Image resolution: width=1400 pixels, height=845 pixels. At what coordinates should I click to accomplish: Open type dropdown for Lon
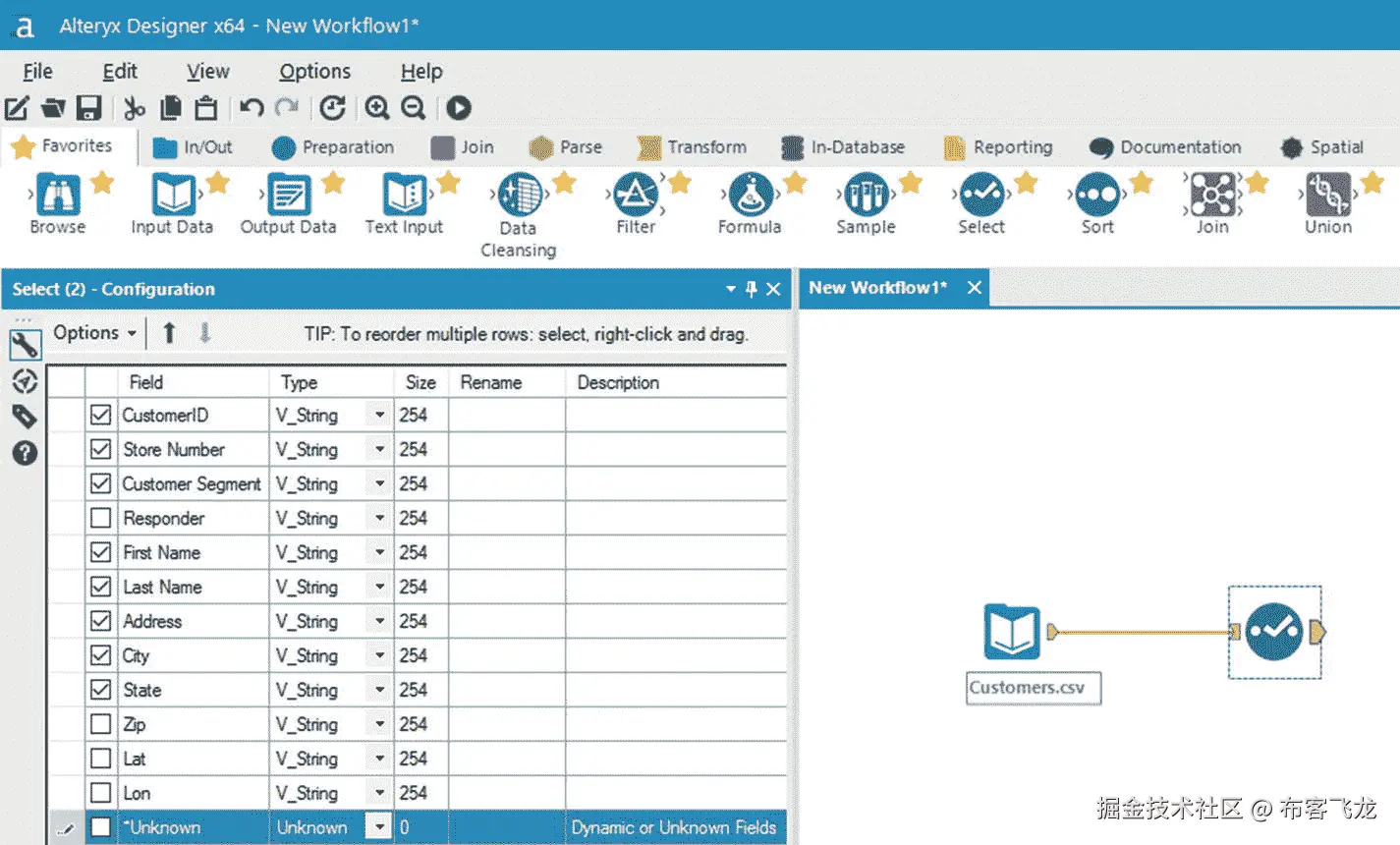point(379,793)
